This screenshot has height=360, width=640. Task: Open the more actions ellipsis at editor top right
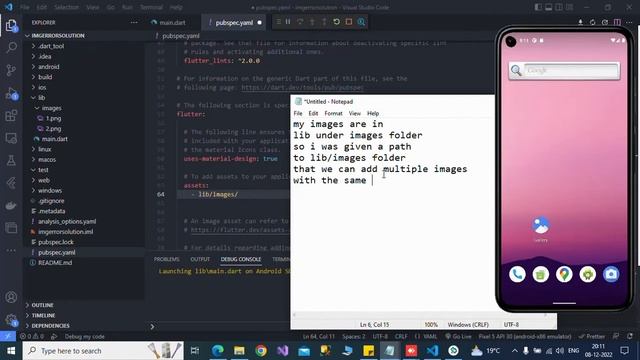[x=629, y=22]
